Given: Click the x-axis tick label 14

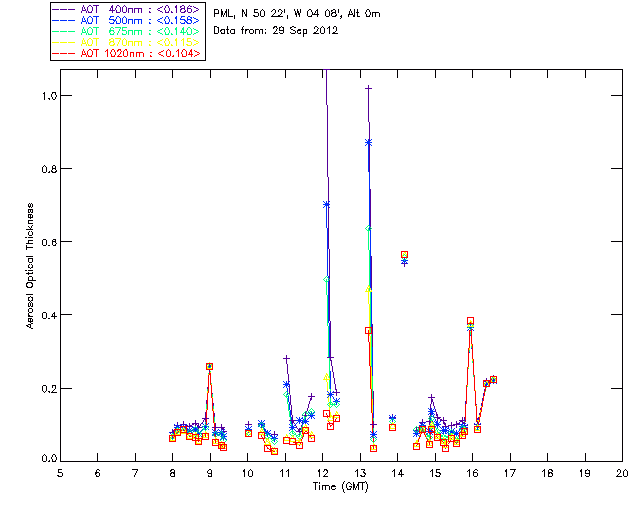Looking at the screenshot, I should 398,473.
